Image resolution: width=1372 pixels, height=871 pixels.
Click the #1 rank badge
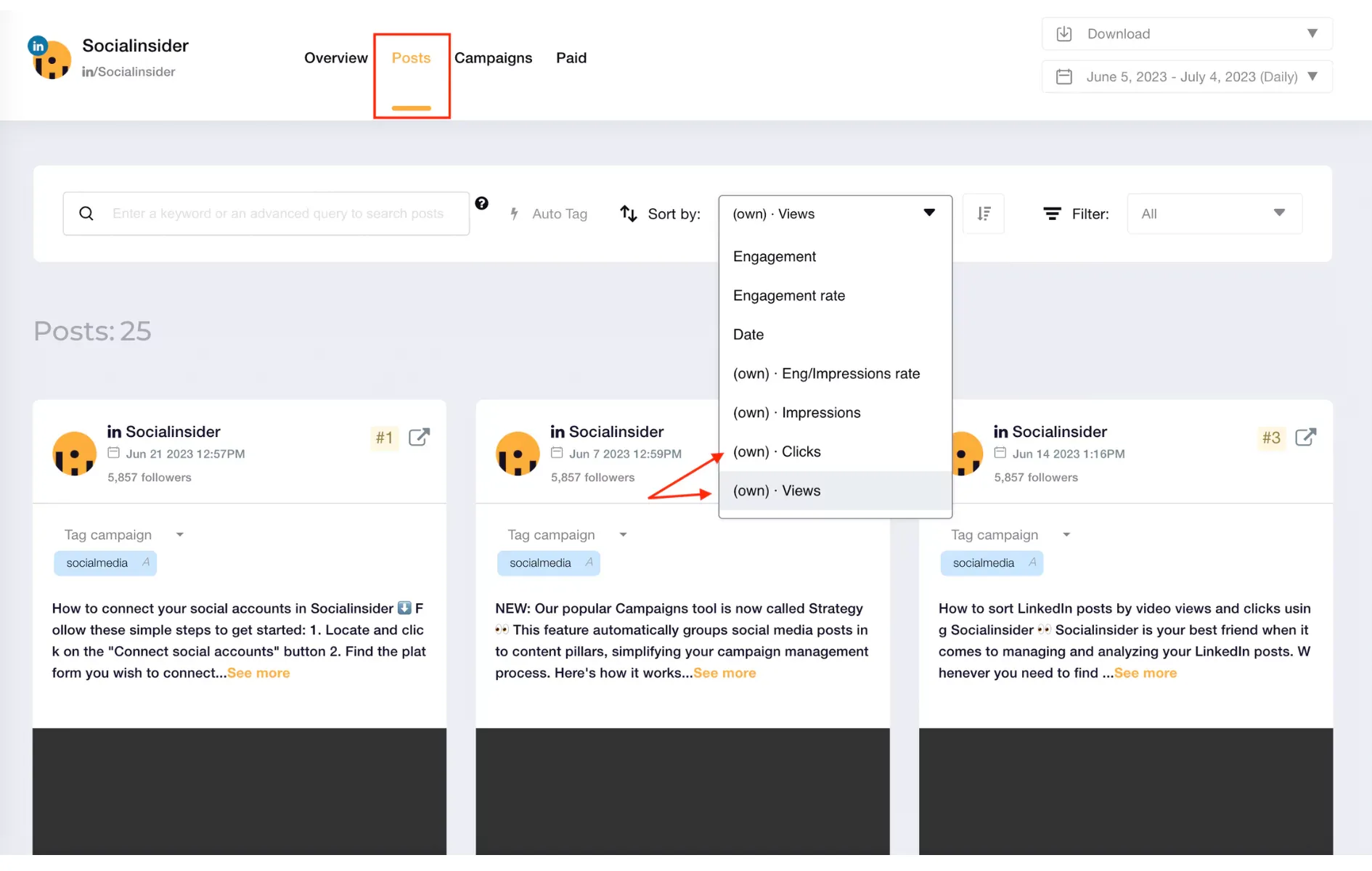point(384,438)
